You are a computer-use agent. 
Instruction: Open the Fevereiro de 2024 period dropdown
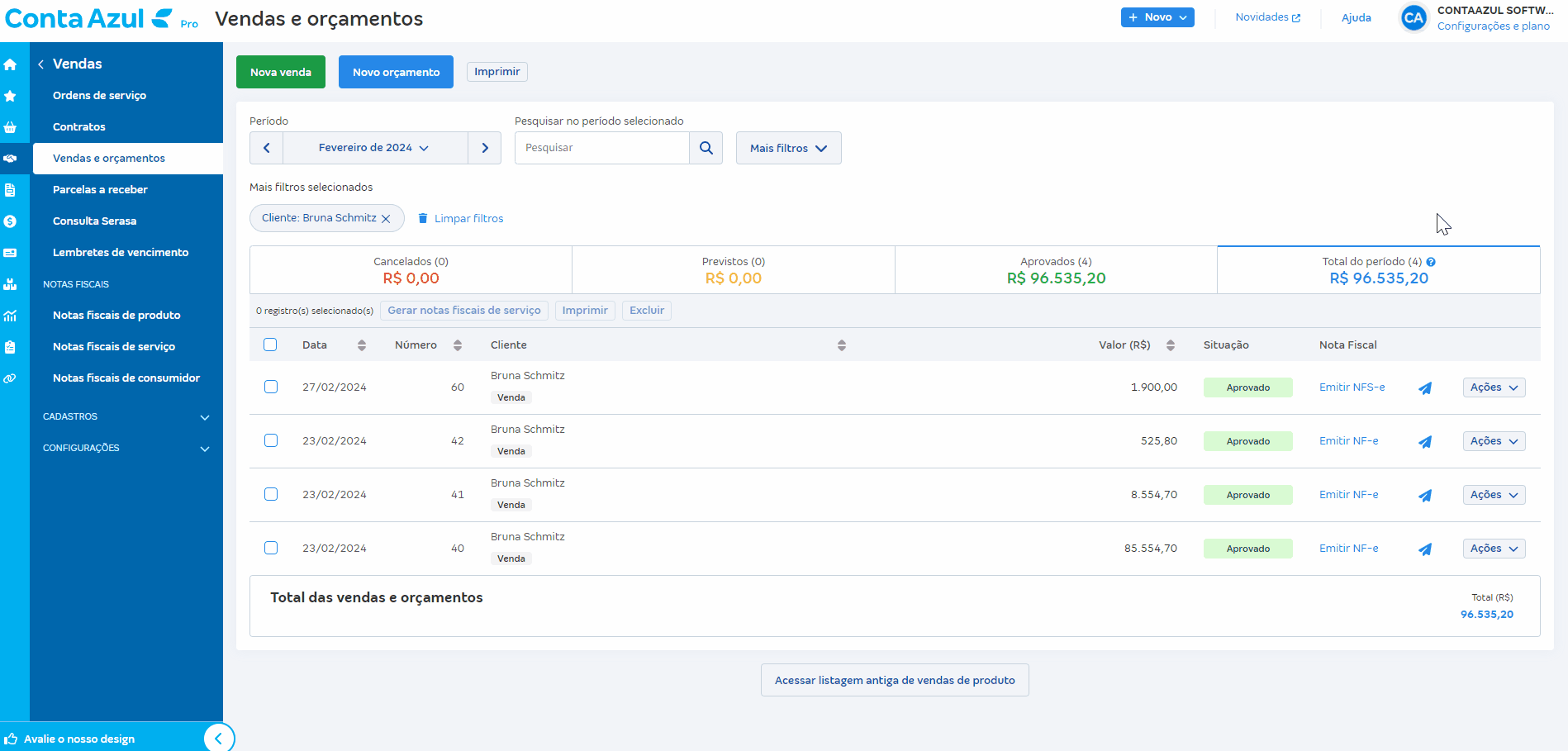[375, 148]
